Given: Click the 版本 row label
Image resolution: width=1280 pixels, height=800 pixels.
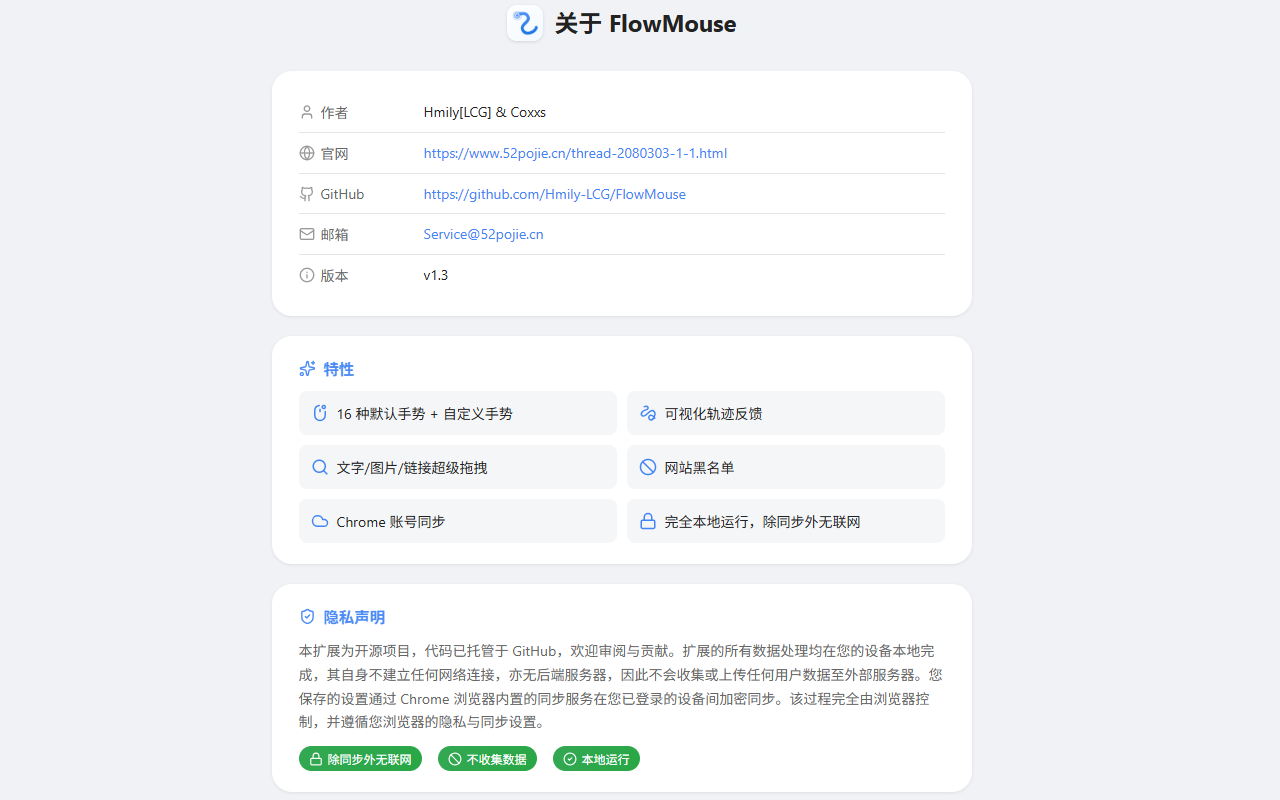Looking at the screenshot, I should pos(334,275).
